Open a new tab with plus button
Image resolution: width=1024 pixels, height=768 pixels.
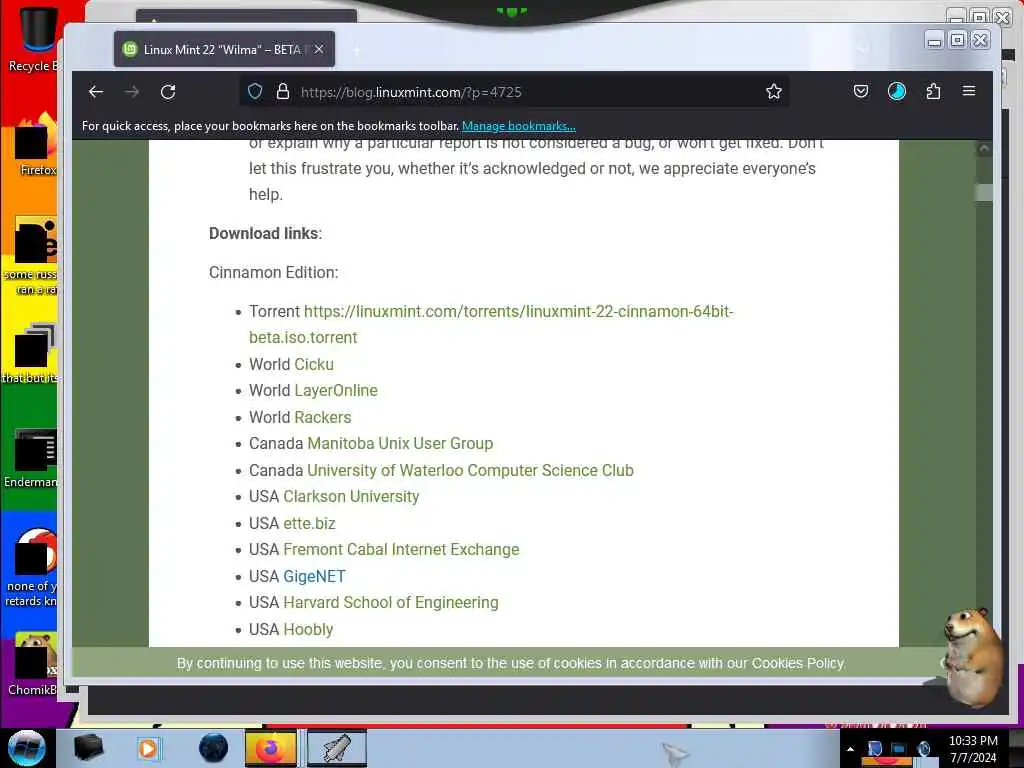pos(357,50)
